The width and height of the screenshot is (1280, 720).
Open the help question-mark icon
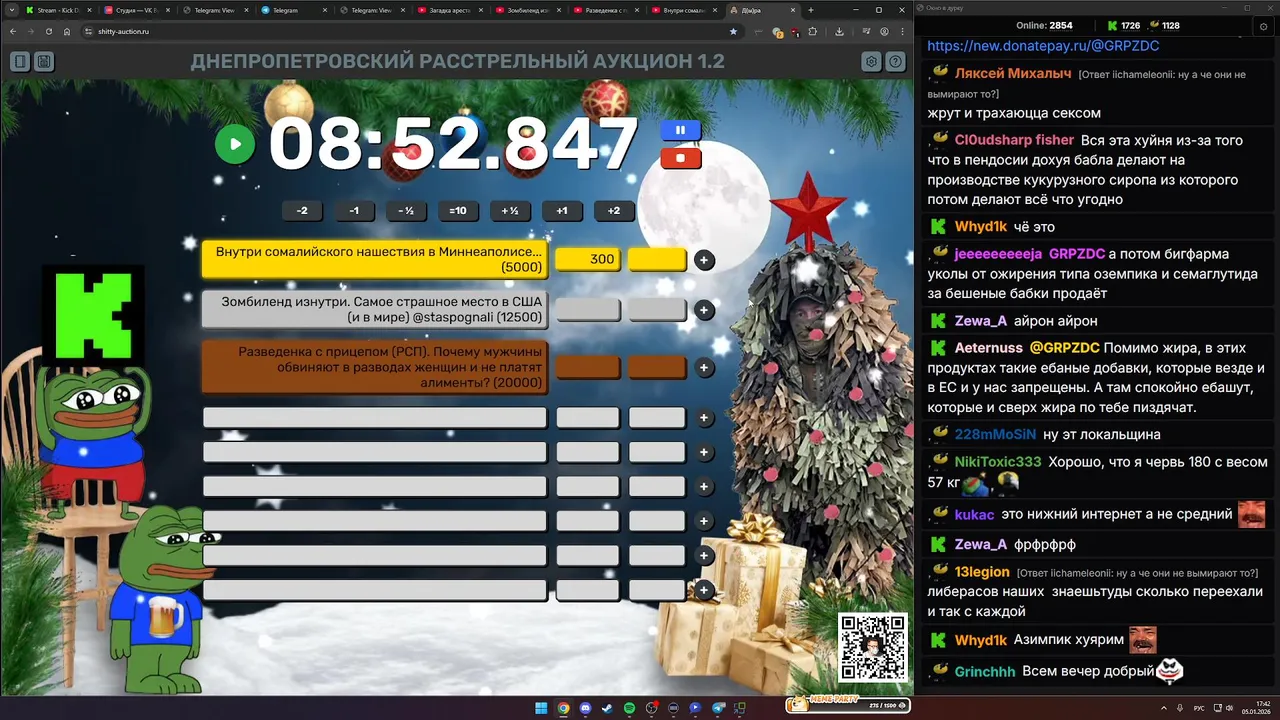click(896, 61)
